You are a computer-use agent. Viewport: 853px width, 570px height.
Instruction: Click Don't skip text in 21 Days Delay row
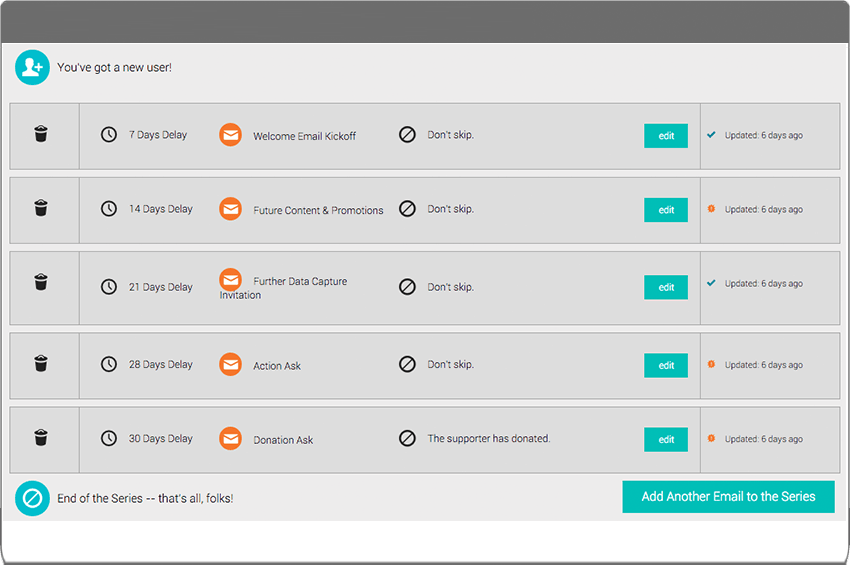[x=450, y=287]
